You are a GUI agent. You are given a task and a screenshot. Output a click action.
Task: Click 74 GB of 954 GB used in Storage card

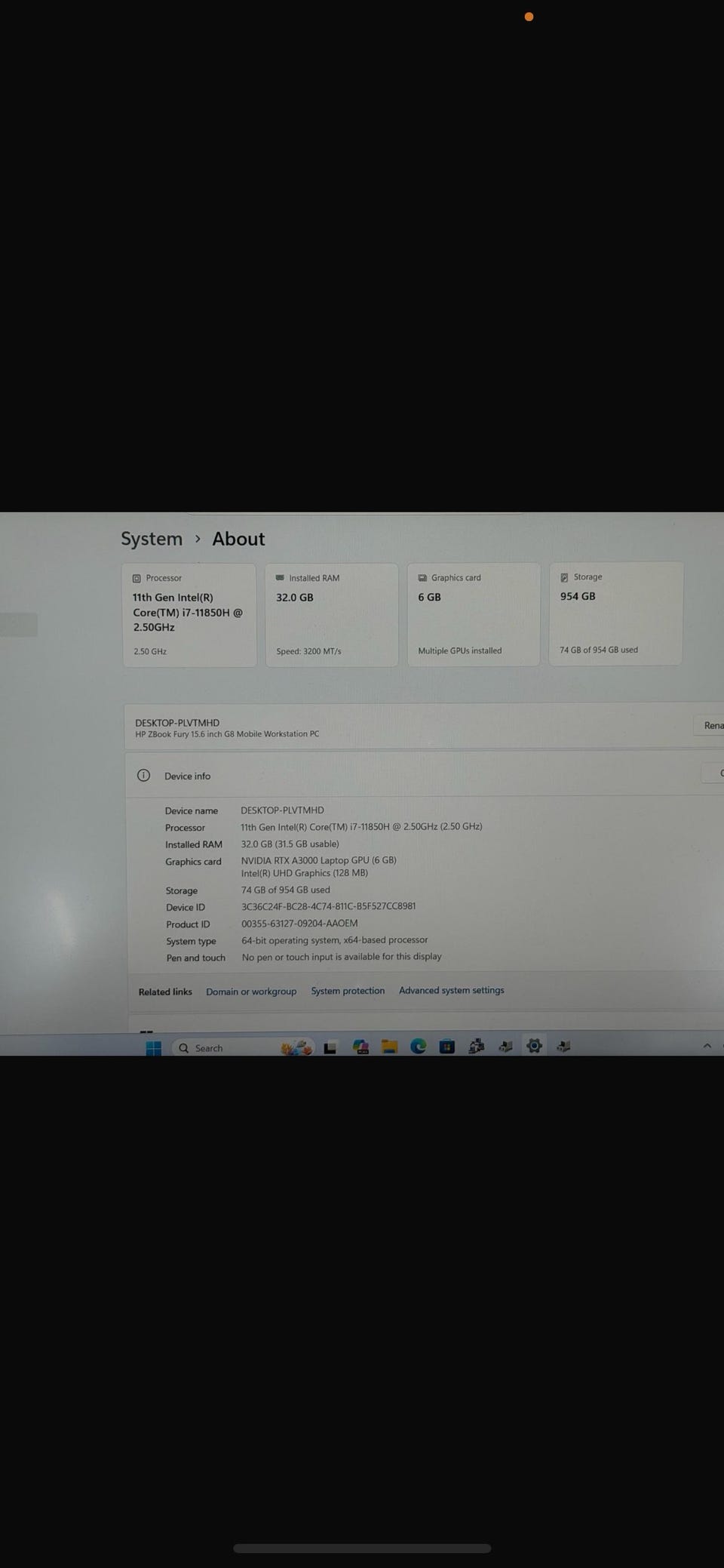point(599,650)
